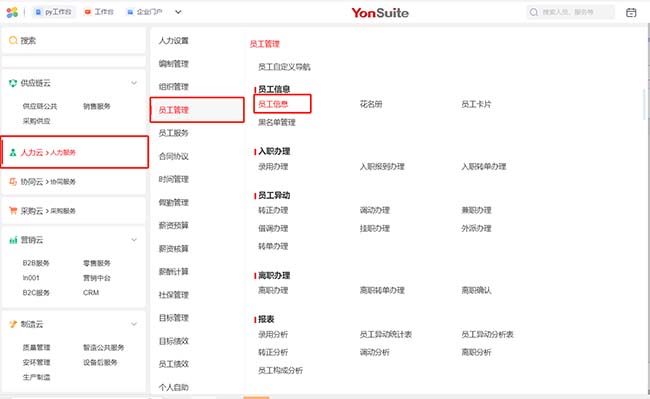The image size is (650, 399).
Task: Open 员工自定义导航
Action: [284, 67]
